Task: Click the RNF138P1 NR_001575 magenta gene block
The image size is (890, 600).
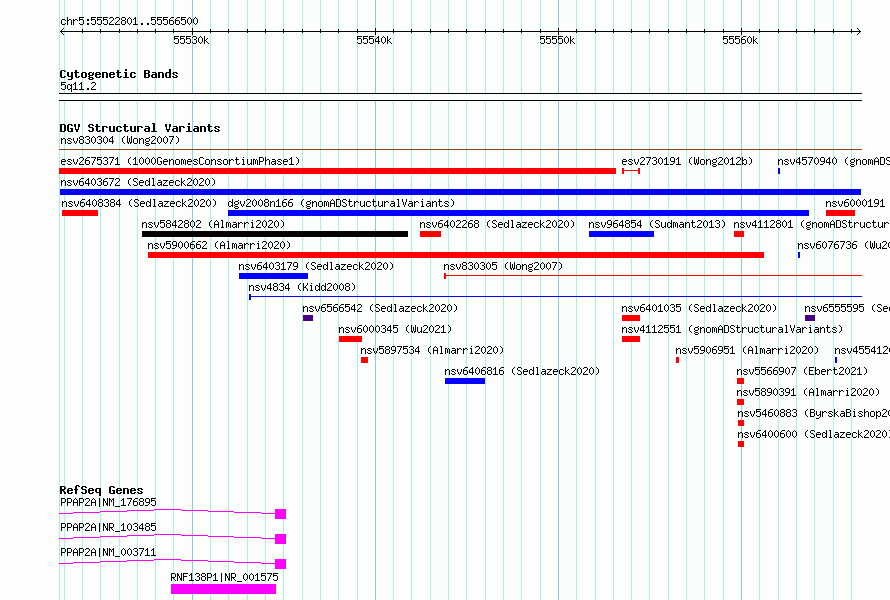Action: pyautogui.click(x=224, y=589)
